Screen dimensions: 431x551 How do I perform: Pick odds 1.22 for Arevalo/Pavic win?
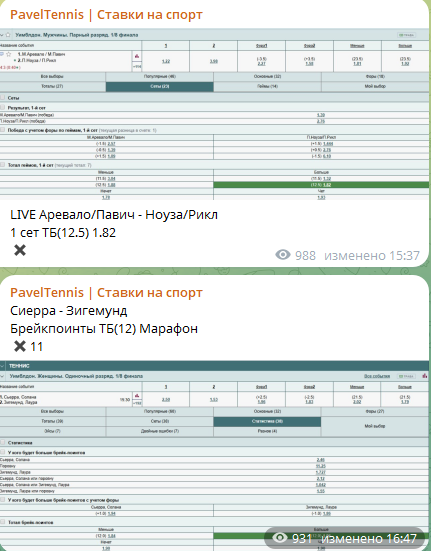click(x=166, y=61)
